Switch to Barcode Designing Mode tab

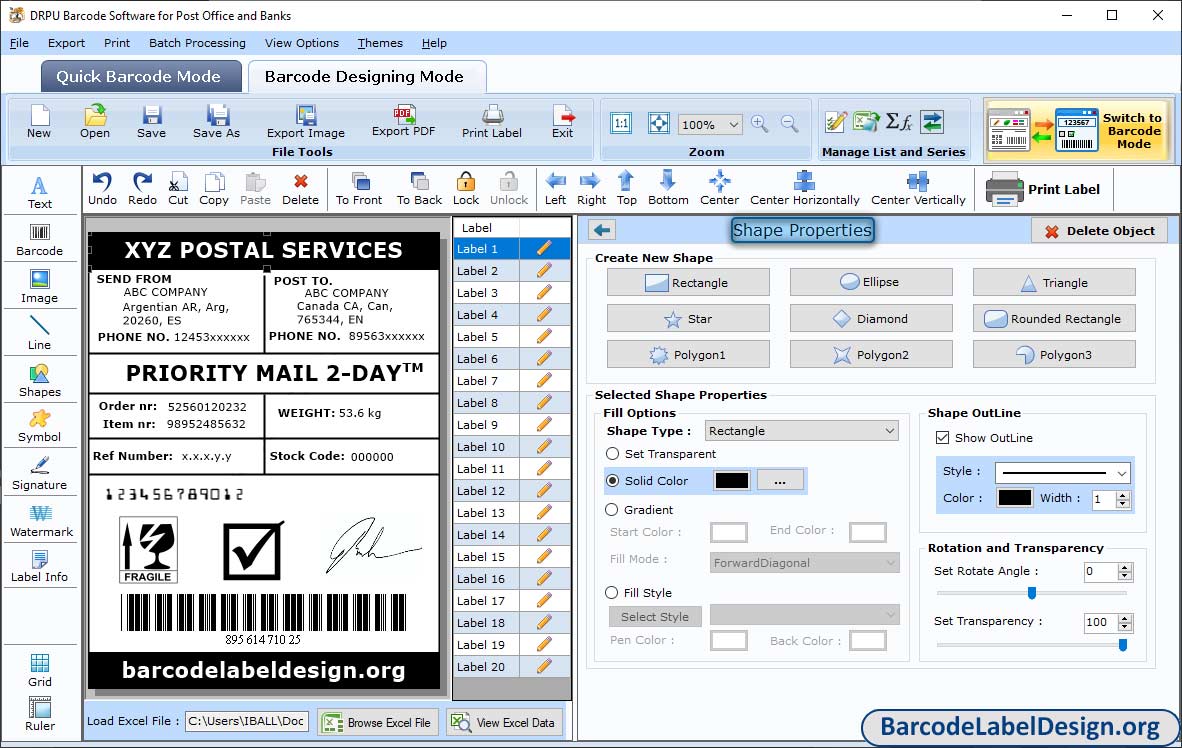[x=367, y=77]
